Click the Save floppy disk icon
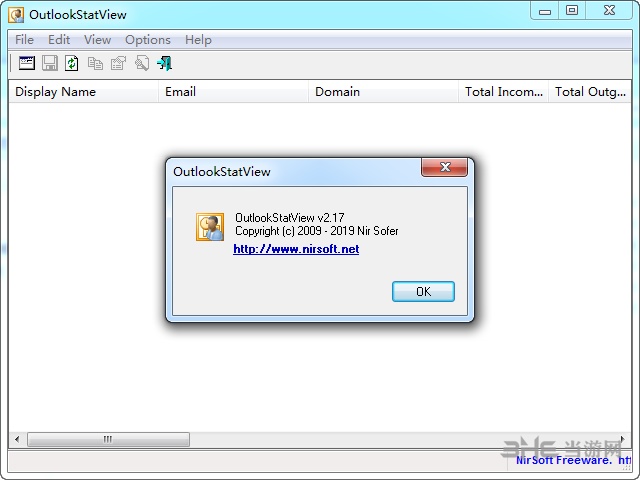This screenshot has height=480, width=640. [x=49, y=63]
